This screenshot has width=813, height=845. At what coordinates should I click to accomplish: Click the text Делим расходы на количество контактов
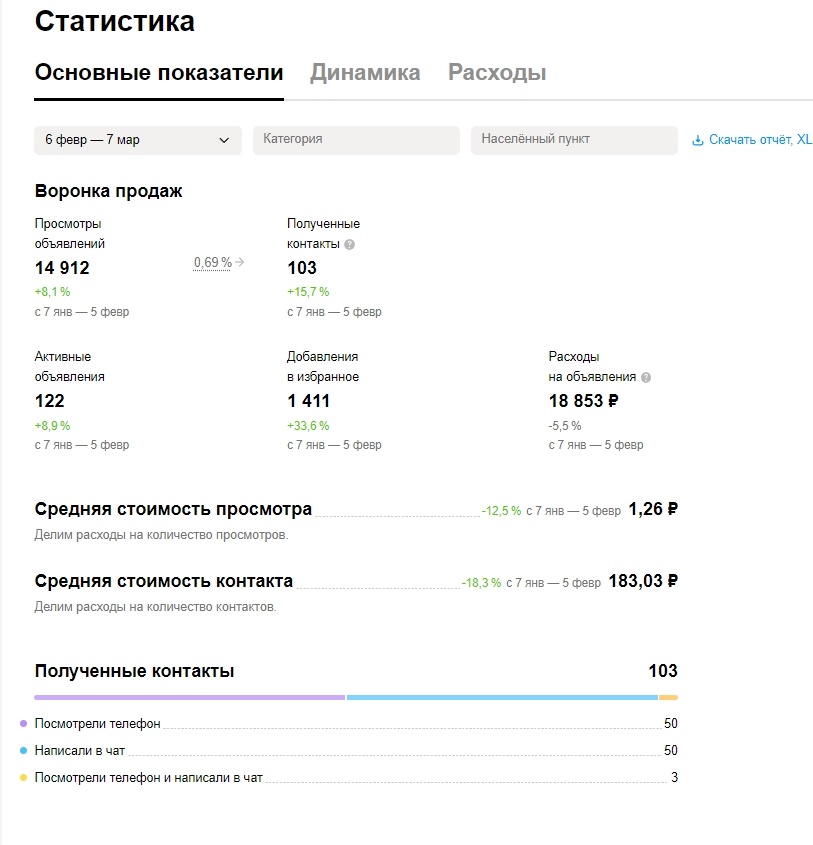coord(156,607)
